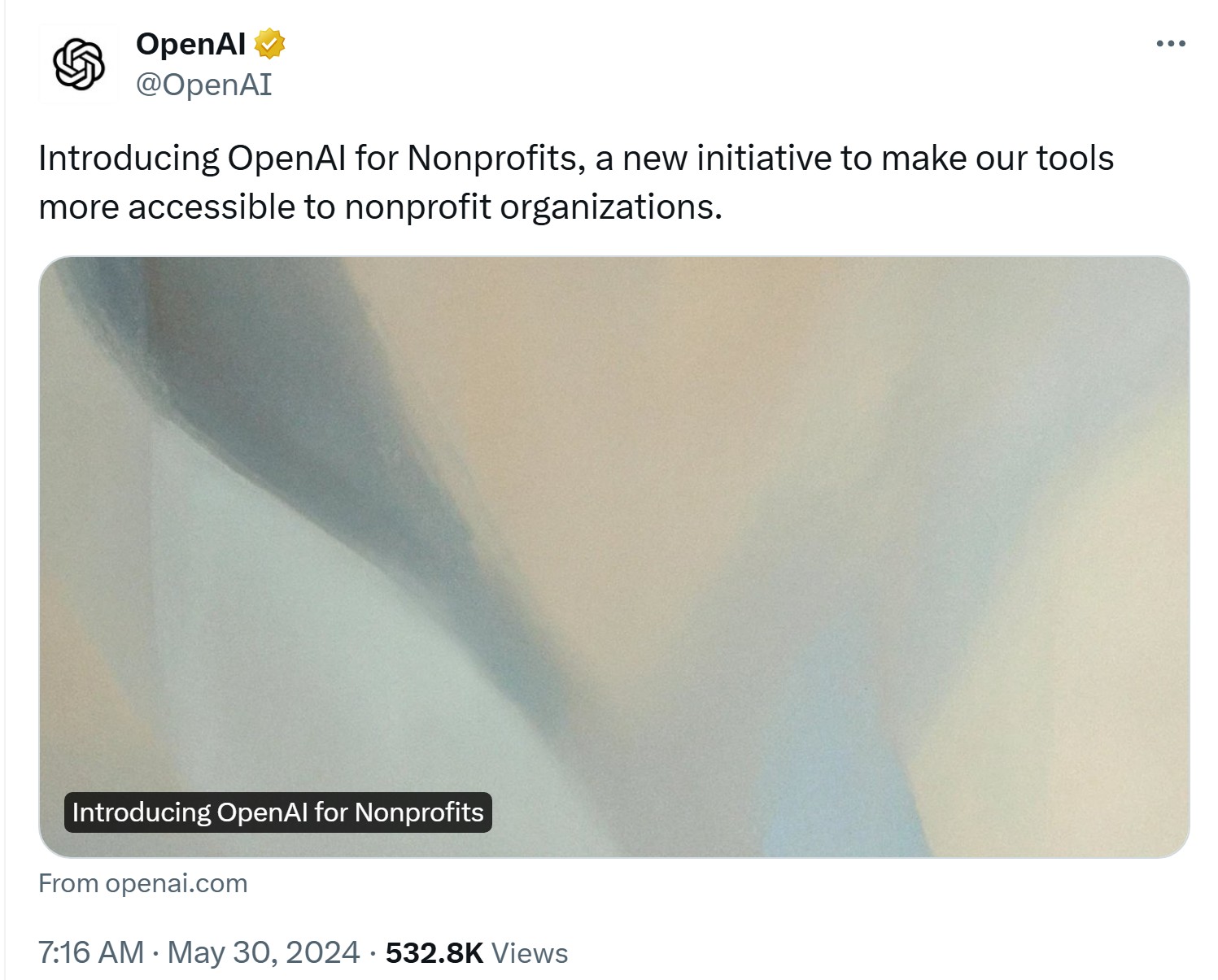Click the word 'Introducing' starting the tweet
This screenshot has width=1218, height=980.
tap(129, 159)
